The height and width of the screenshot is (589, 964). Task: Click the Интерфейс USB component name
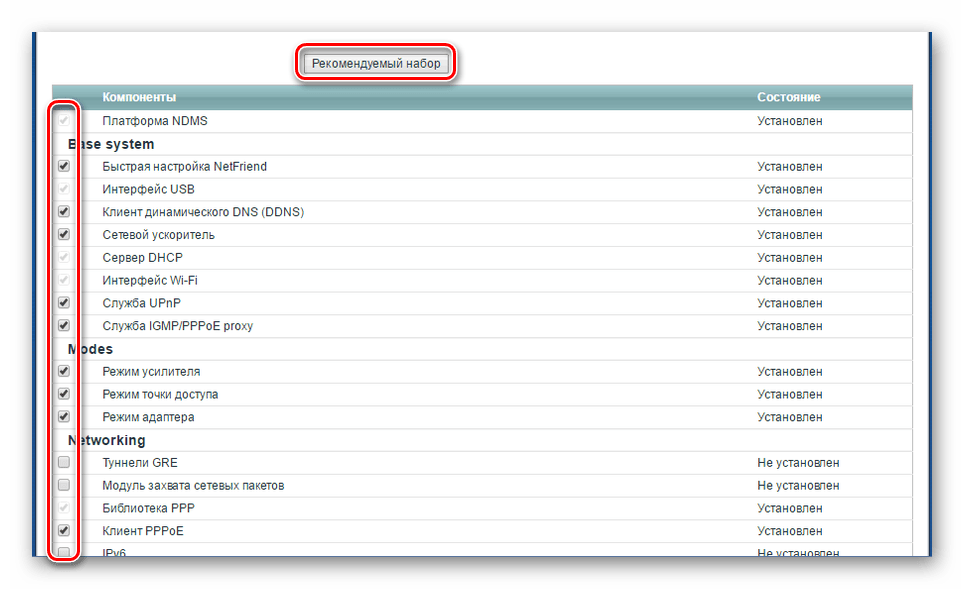pos(148,189)
